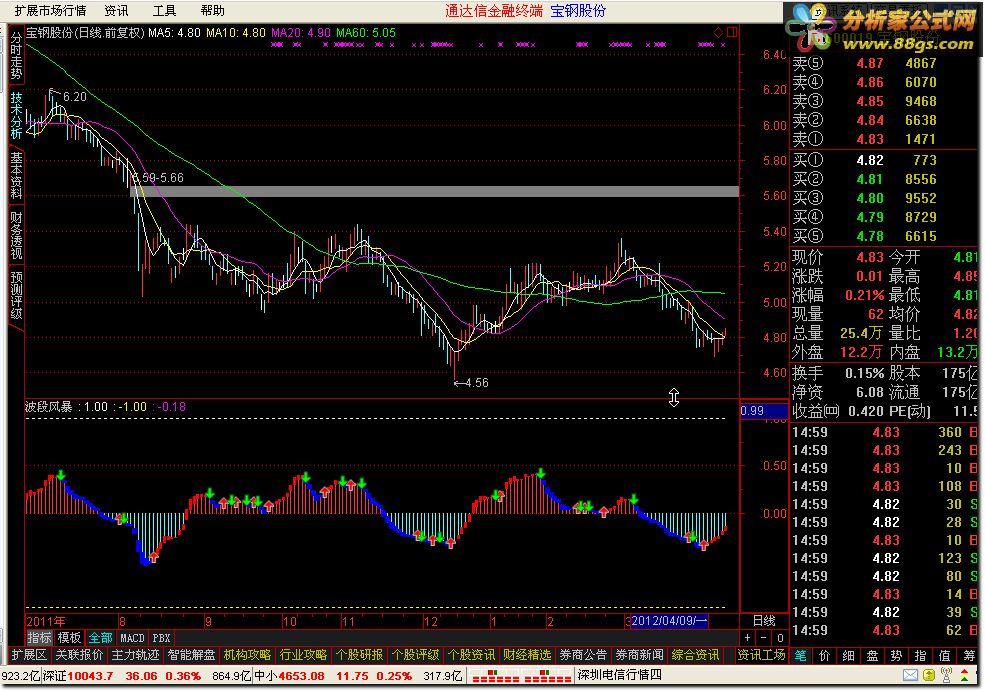Open the 券商公告 tab
Screen dimensions: 985x691
583,655
